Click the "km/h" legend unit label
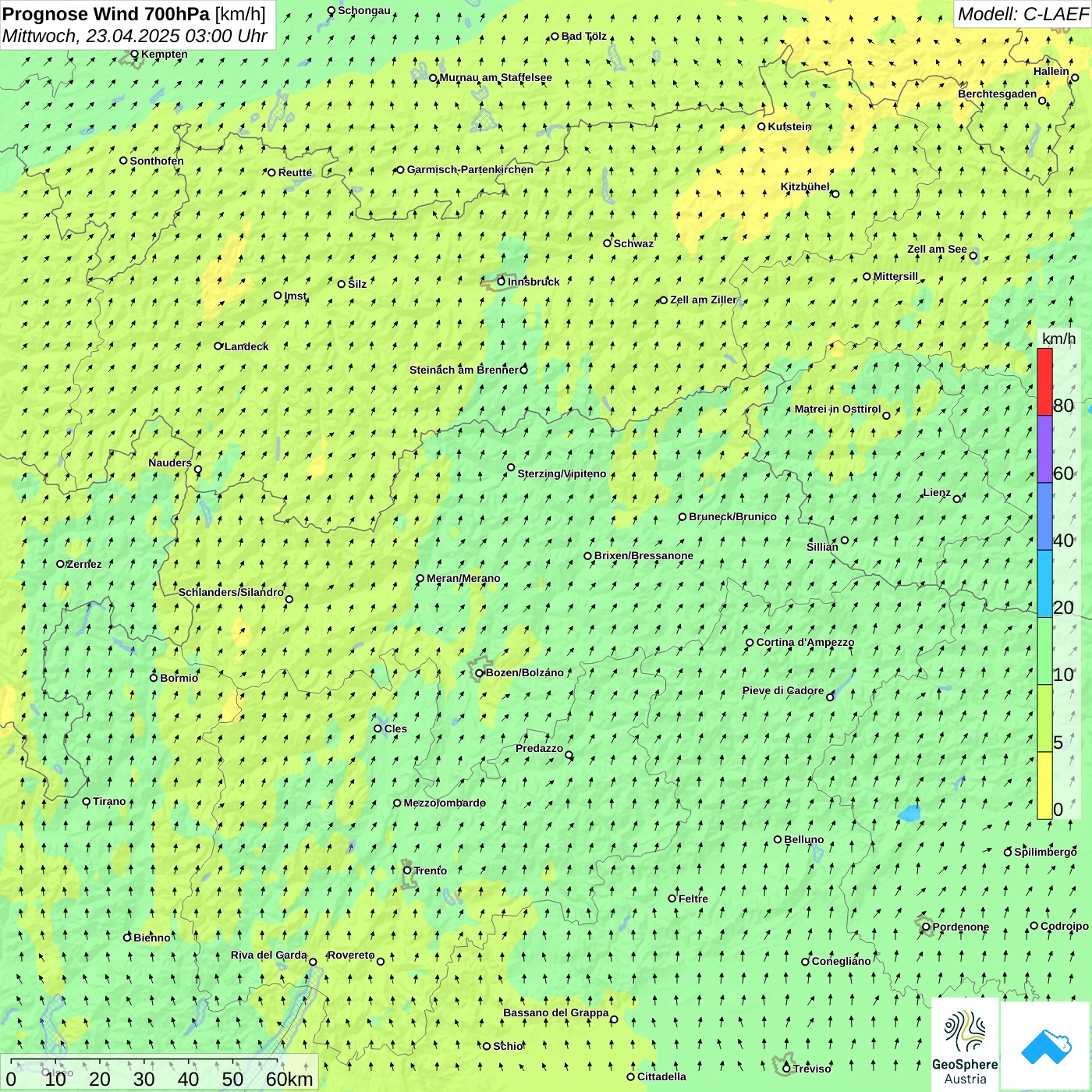Viewport: 1092px width, 1092px height. tap(1058, 339)
